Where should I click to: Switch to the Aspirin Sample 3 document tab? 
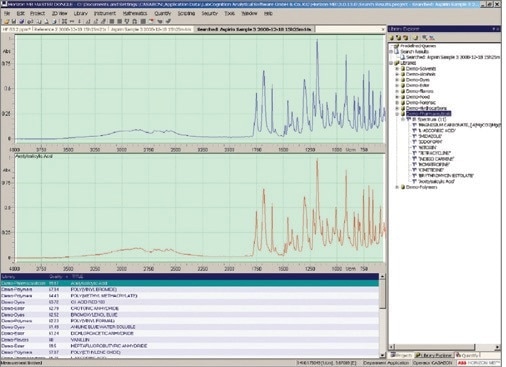tap(151, 29)
